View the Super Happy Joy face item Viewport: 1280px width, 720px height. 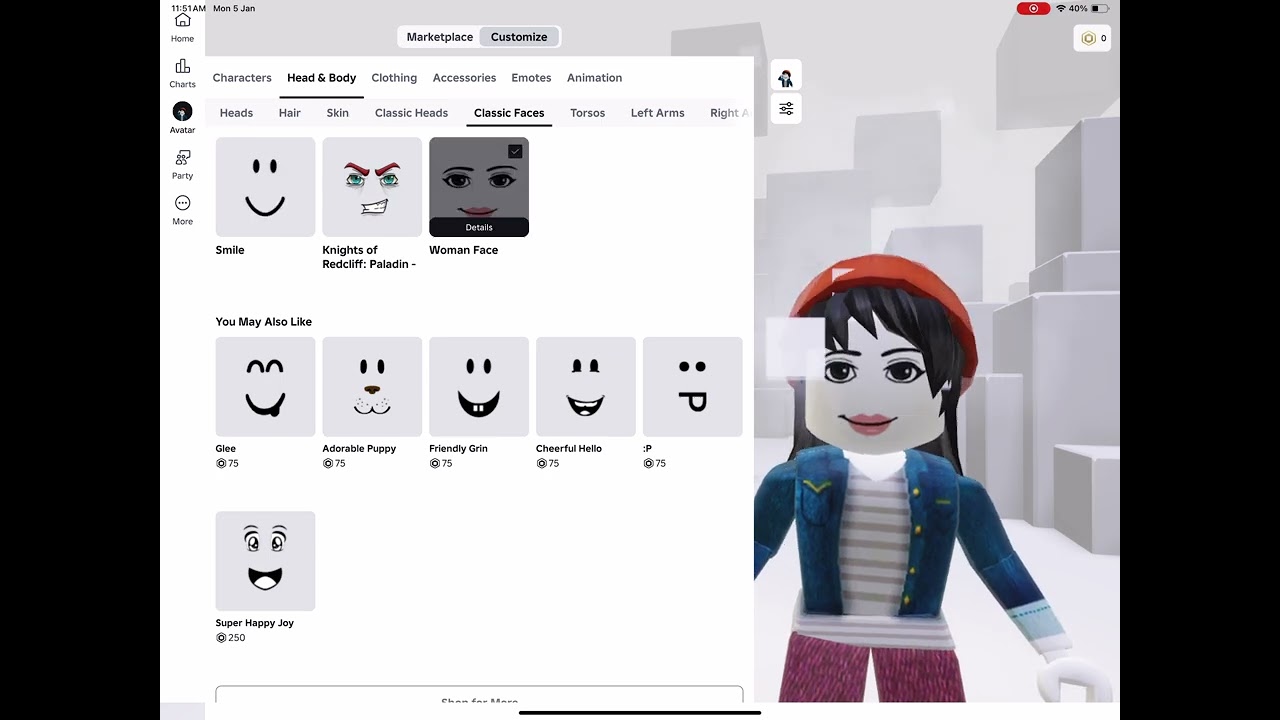tap(265, 561)
